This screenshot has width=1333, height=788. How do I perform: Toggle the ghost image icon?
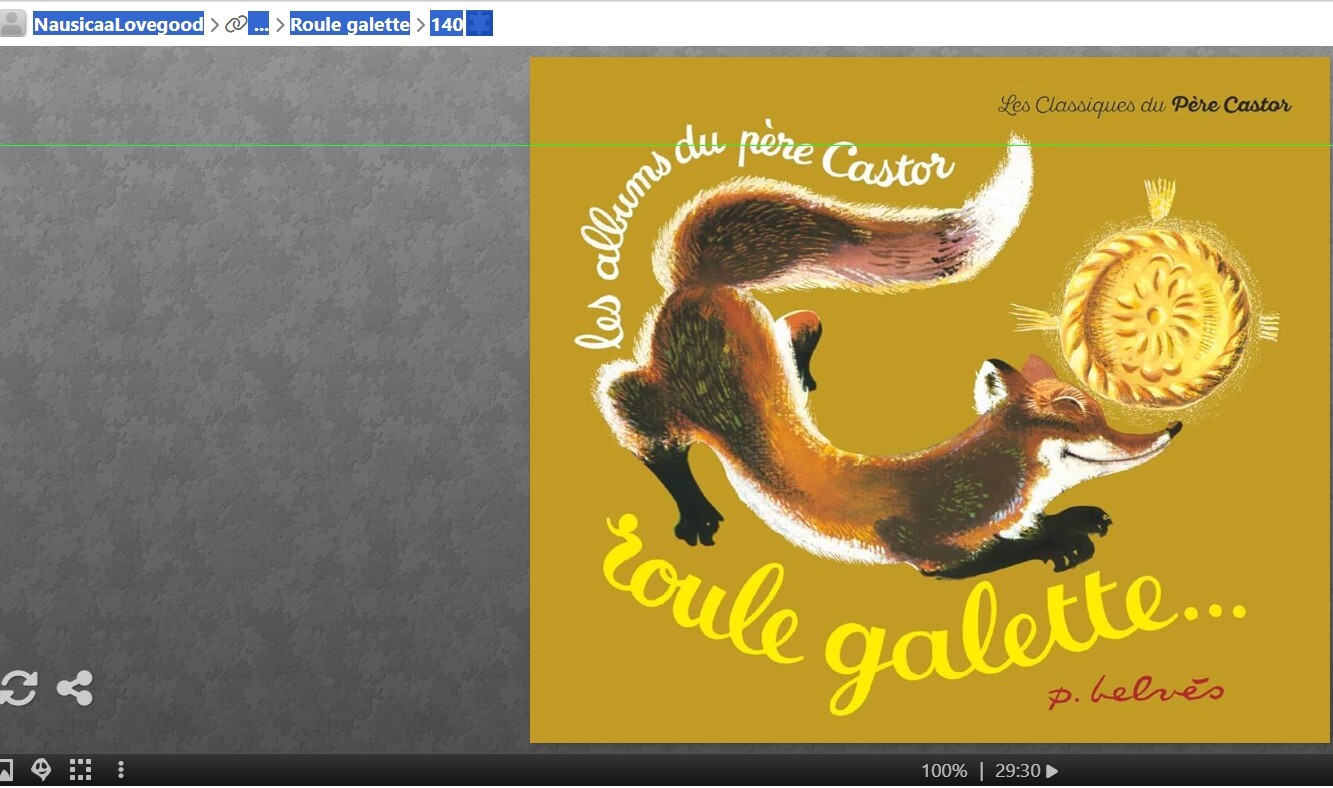coord(41,770)
